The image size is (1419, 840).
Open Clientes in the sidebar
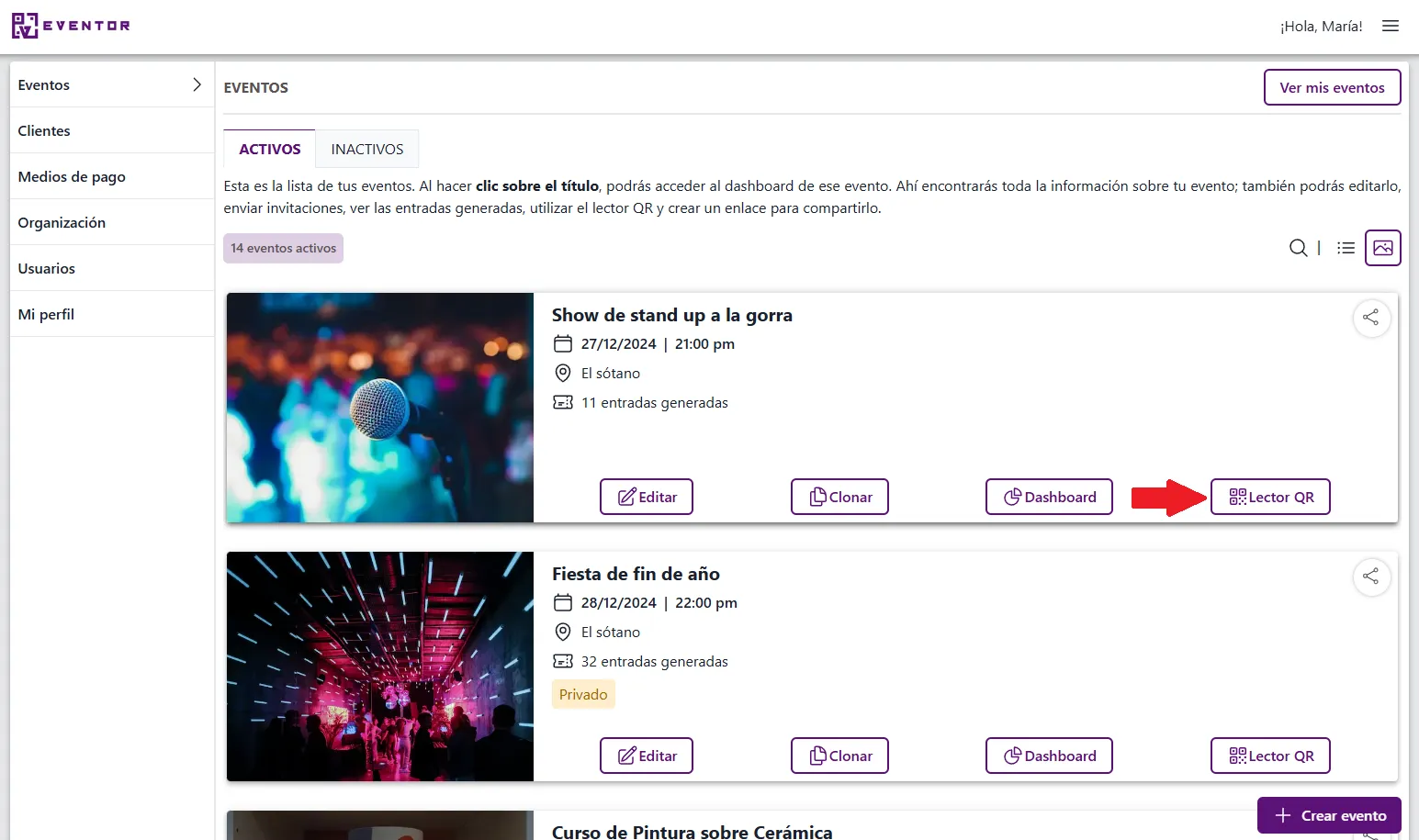tap(44, 130)
